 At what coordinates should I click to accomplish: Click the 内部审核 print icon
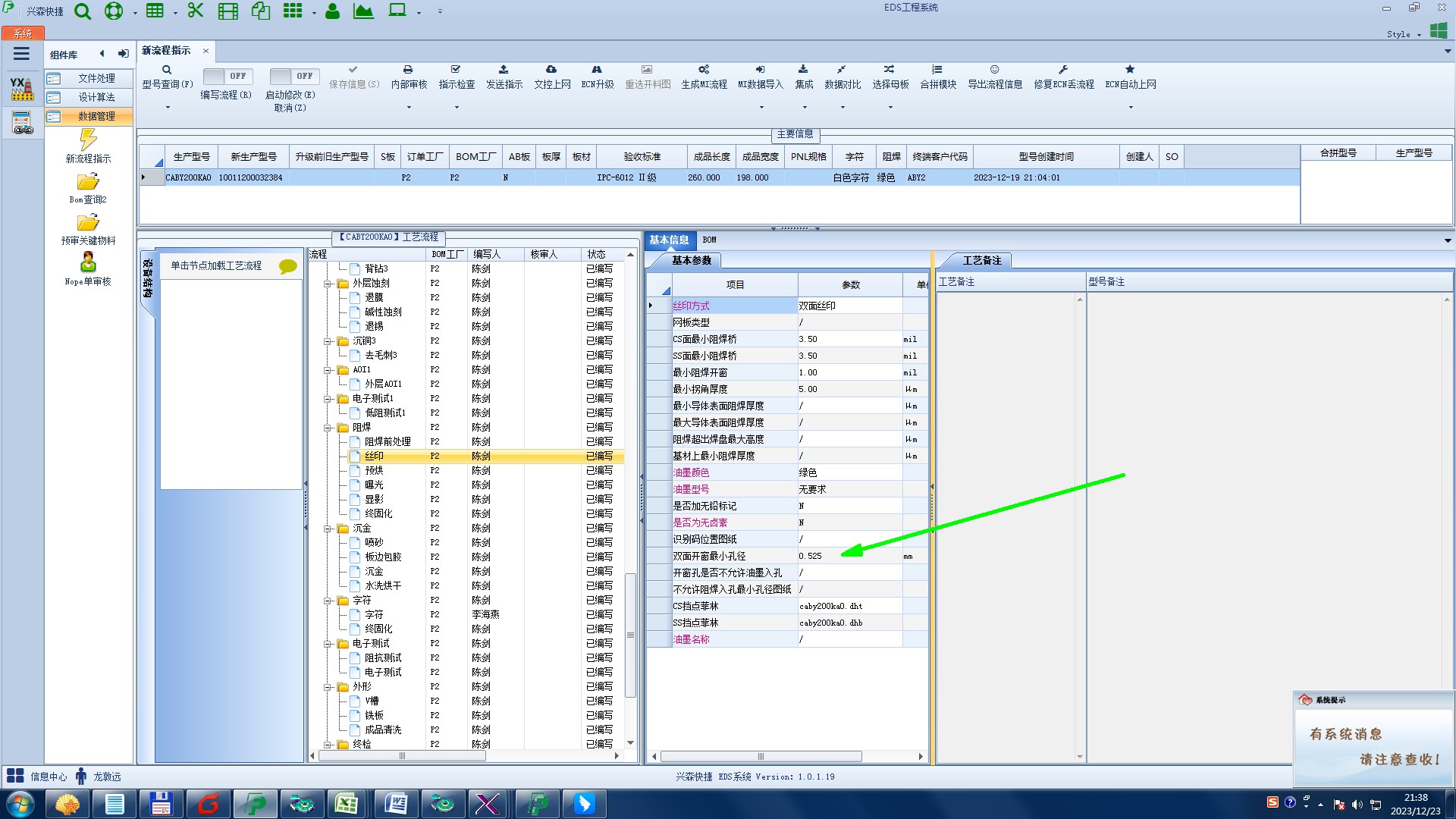(x=408, y=70)
